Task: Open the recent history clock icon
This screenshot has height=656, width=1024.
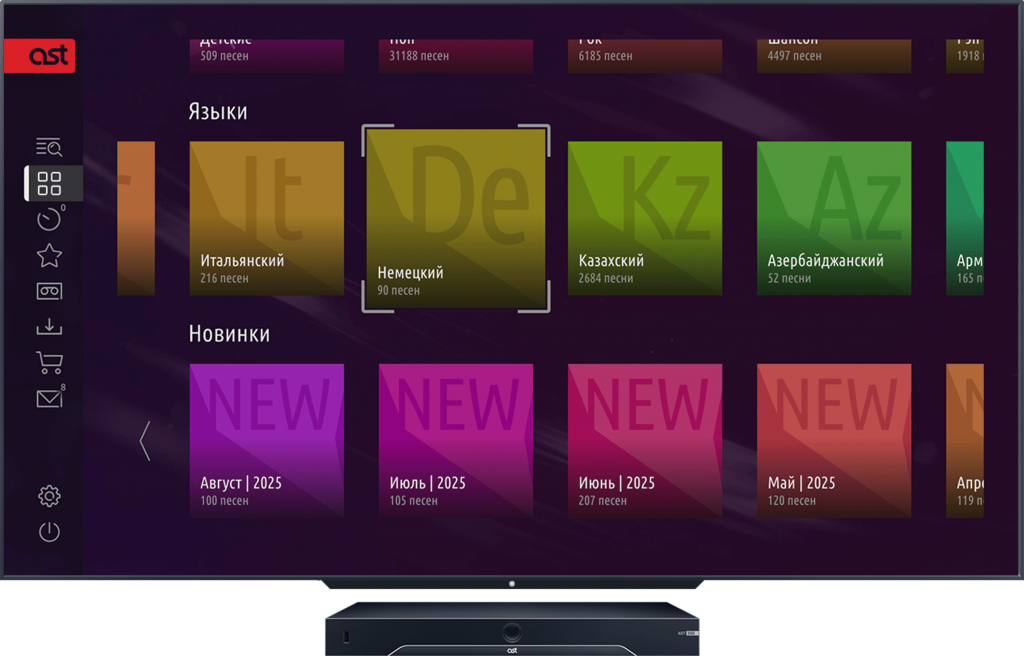Action: 49,220
